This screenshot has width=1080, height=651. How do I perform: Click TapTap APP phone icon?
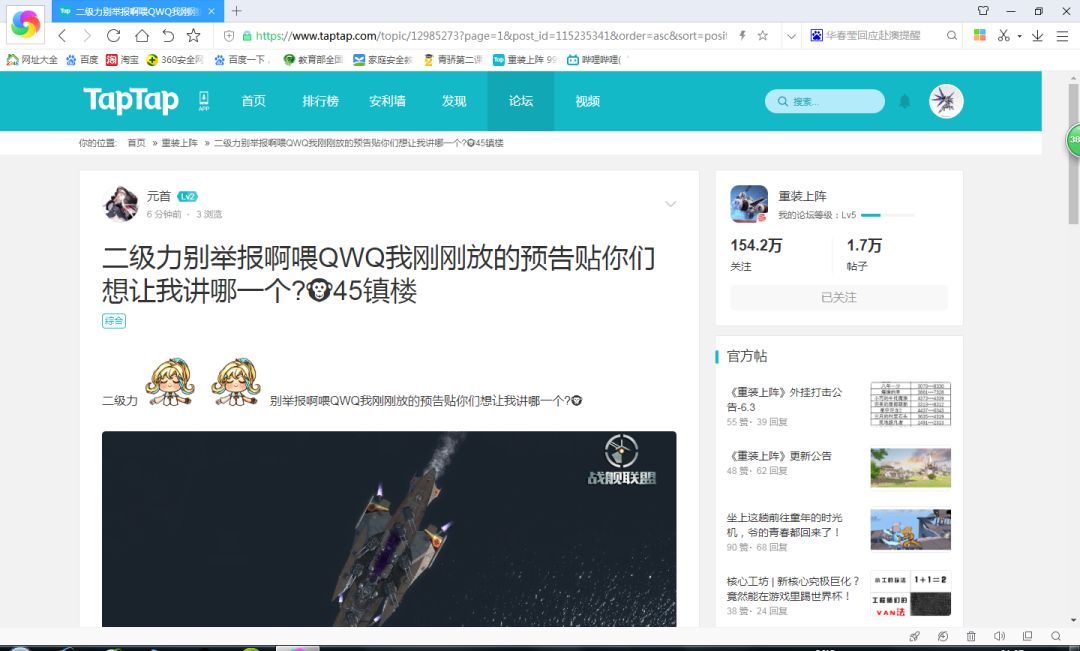[x=204, y=101]
